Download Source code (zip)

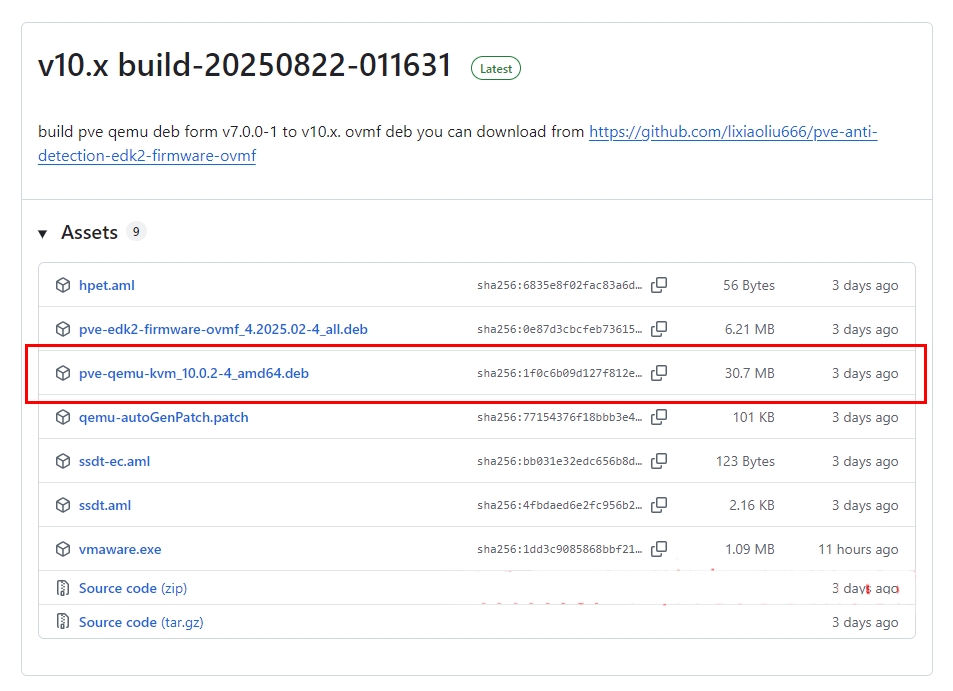[x=132, y=588]
